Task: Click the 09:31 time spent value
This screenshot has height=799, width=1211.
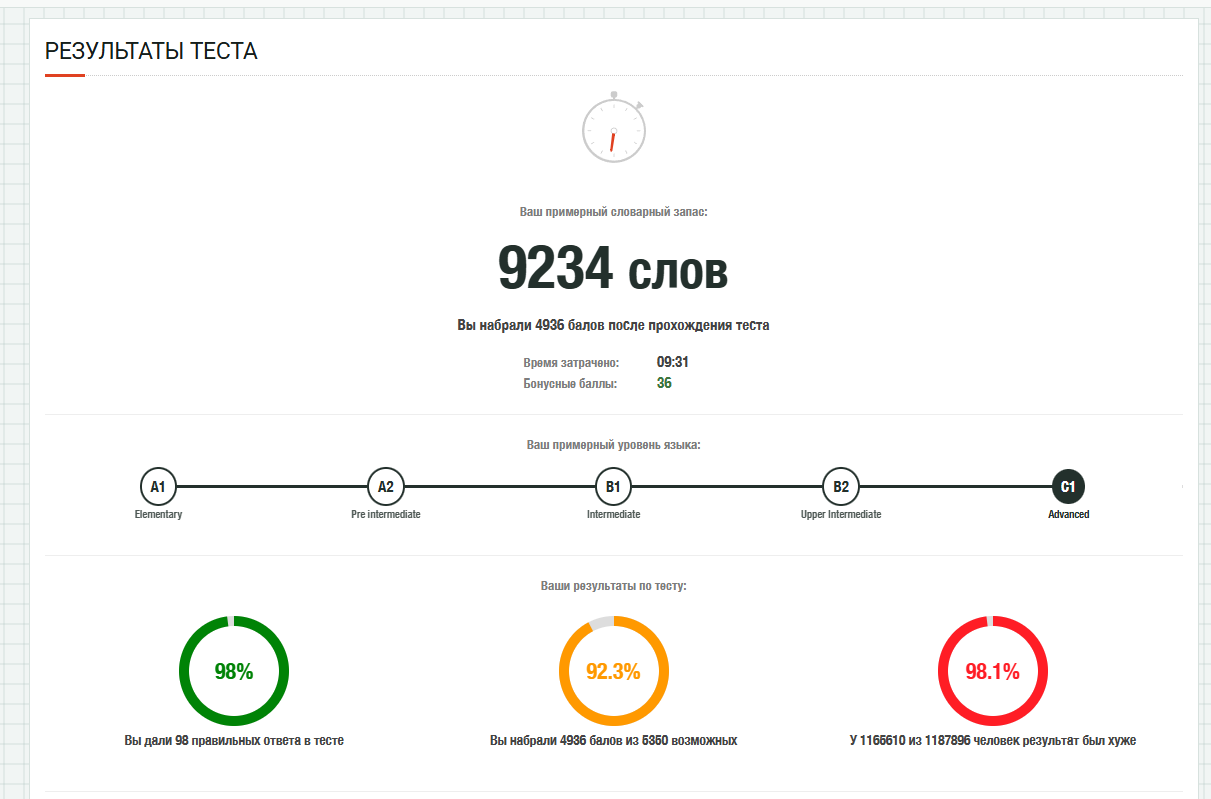Action: pyautogui.click(x=673, y=362)
